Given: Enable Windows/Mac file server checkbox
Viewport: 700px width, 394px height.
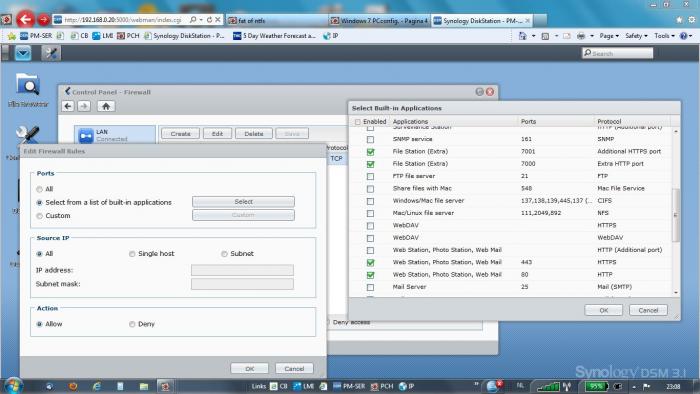Looking at the screenshot, I should tap(371, 201).
